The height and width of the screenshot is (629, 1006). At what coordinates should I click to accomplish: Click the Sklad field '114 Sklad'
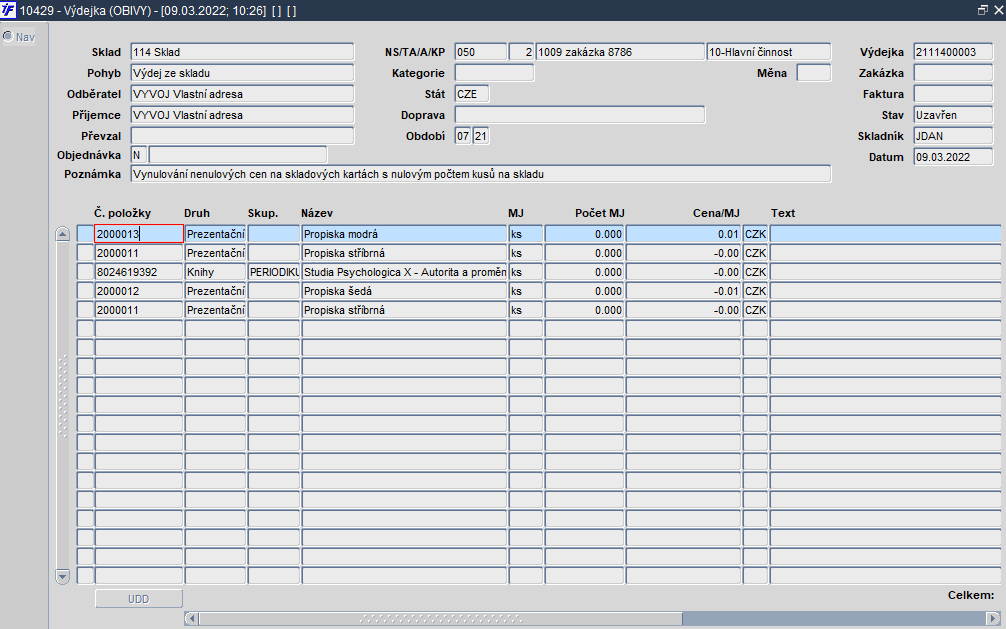point(242,52)
